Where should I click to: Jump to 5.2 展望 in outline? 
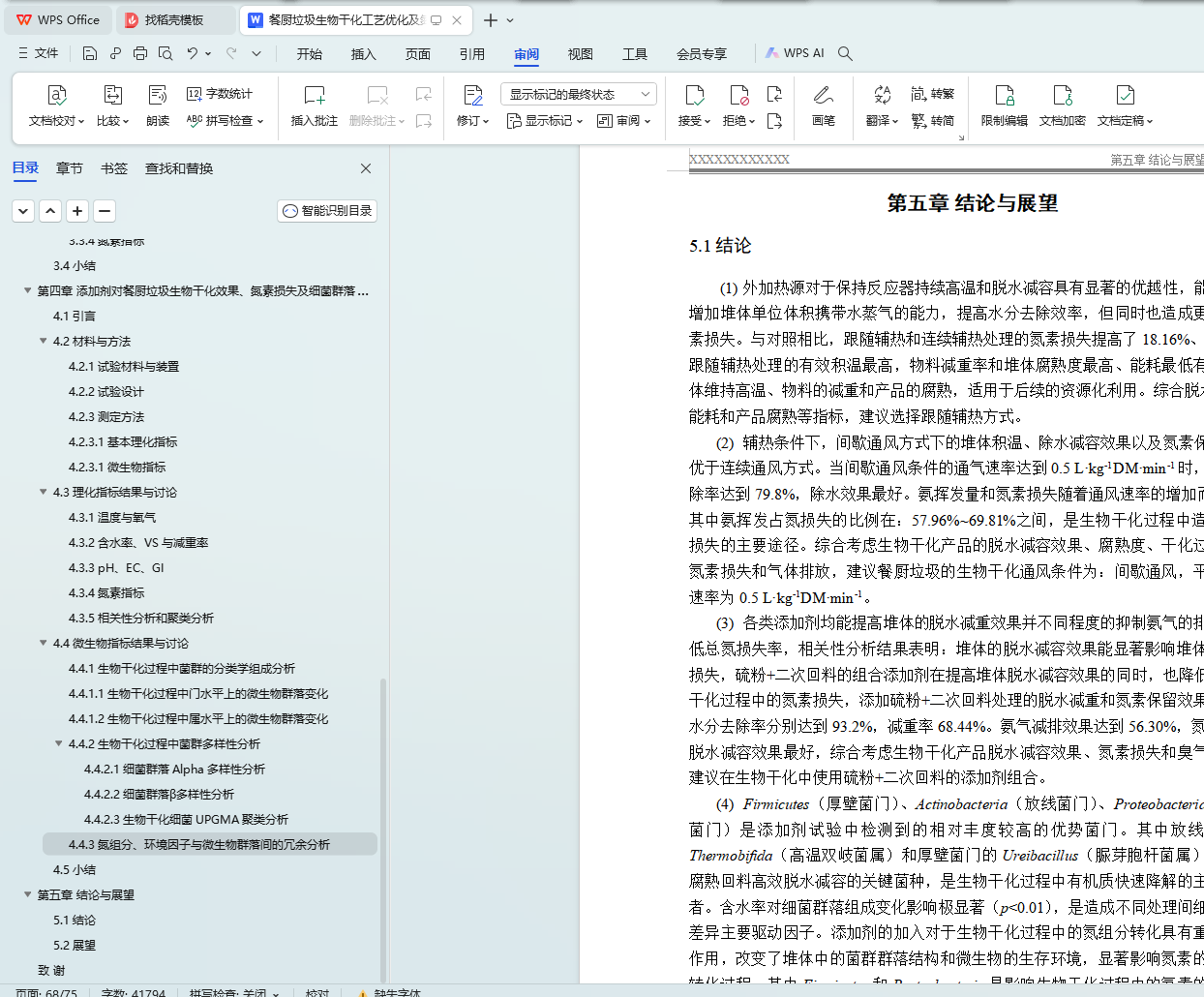click(75, 945)
